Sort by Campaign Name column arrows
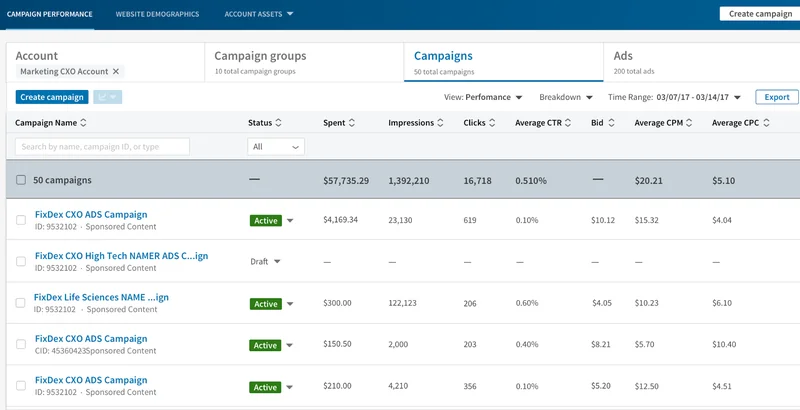The height and width of the screenshot is (410, 800). click(84, 123)
